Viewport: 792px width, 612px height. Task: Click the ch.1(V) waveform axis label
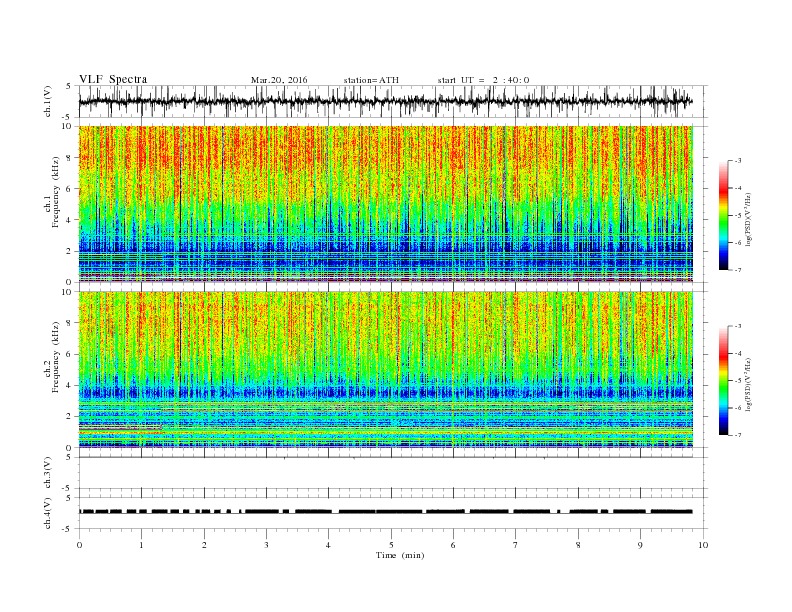[48, 101]
